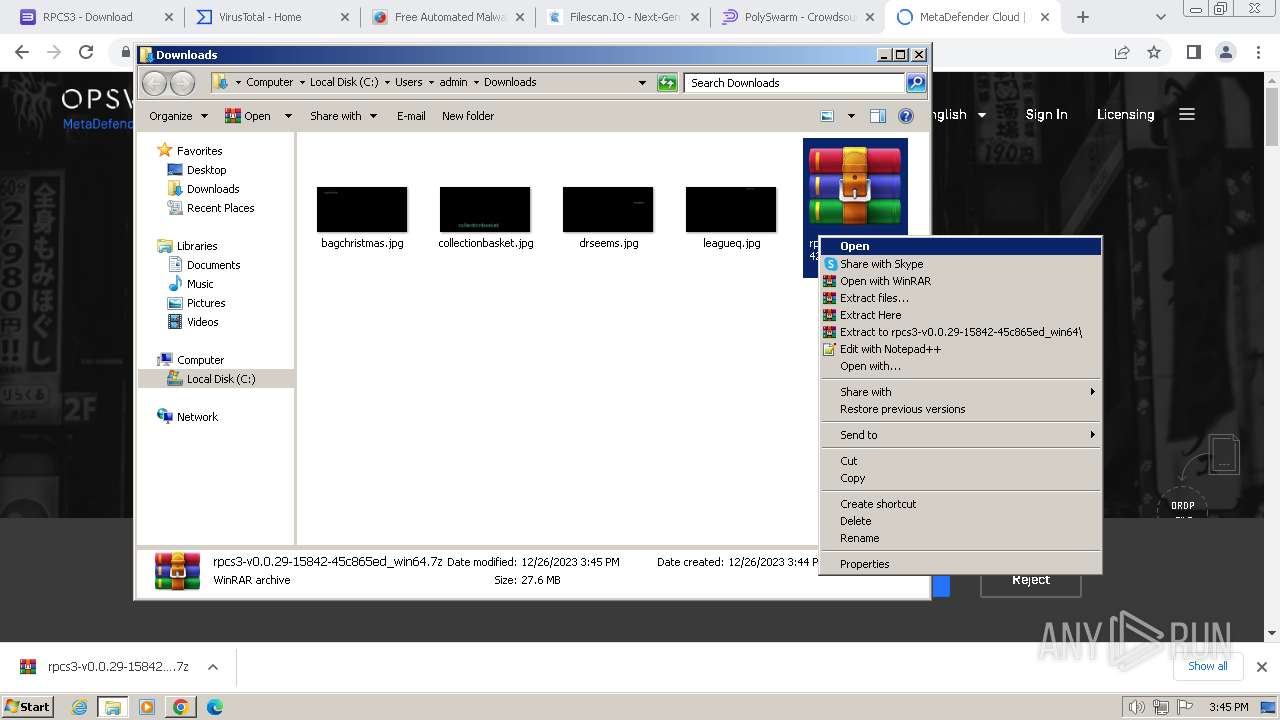1280x720 pixels.
Task: Click the change view icon in toolbar
Action: pyautogui.click(x=827, y=116)
